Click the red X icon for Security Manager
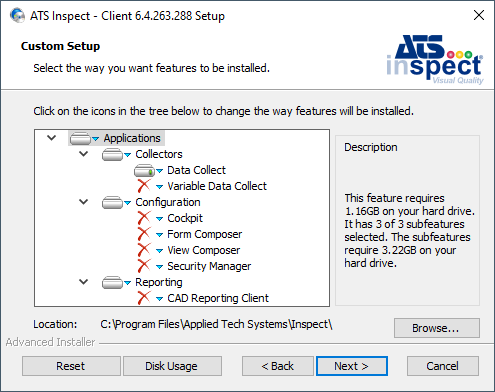 [144, 266]
